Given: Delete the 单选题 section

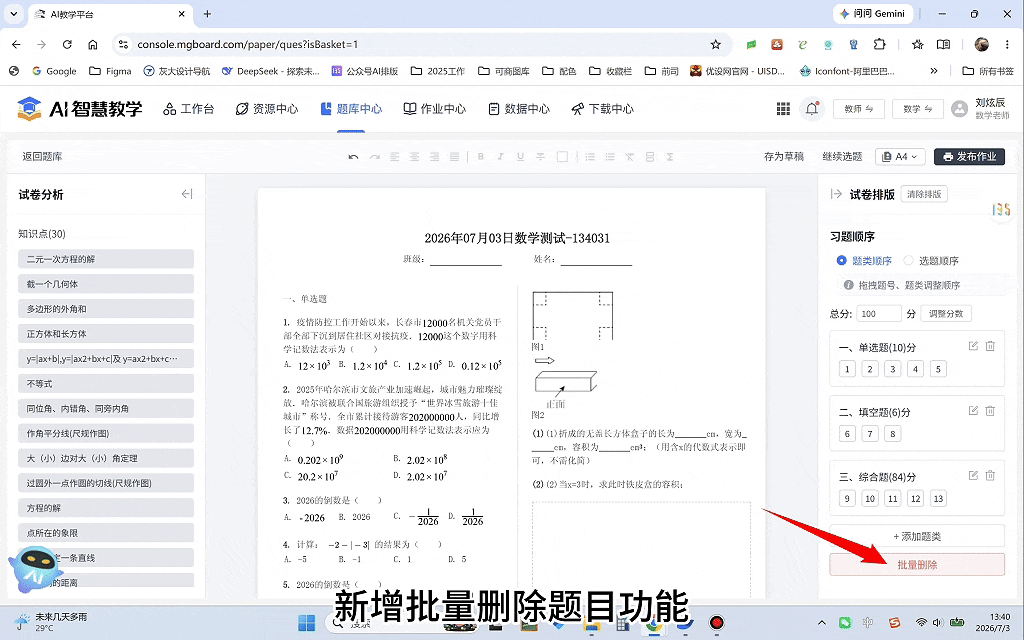Looking at the screenshot, I should click(x=990, y=346).
